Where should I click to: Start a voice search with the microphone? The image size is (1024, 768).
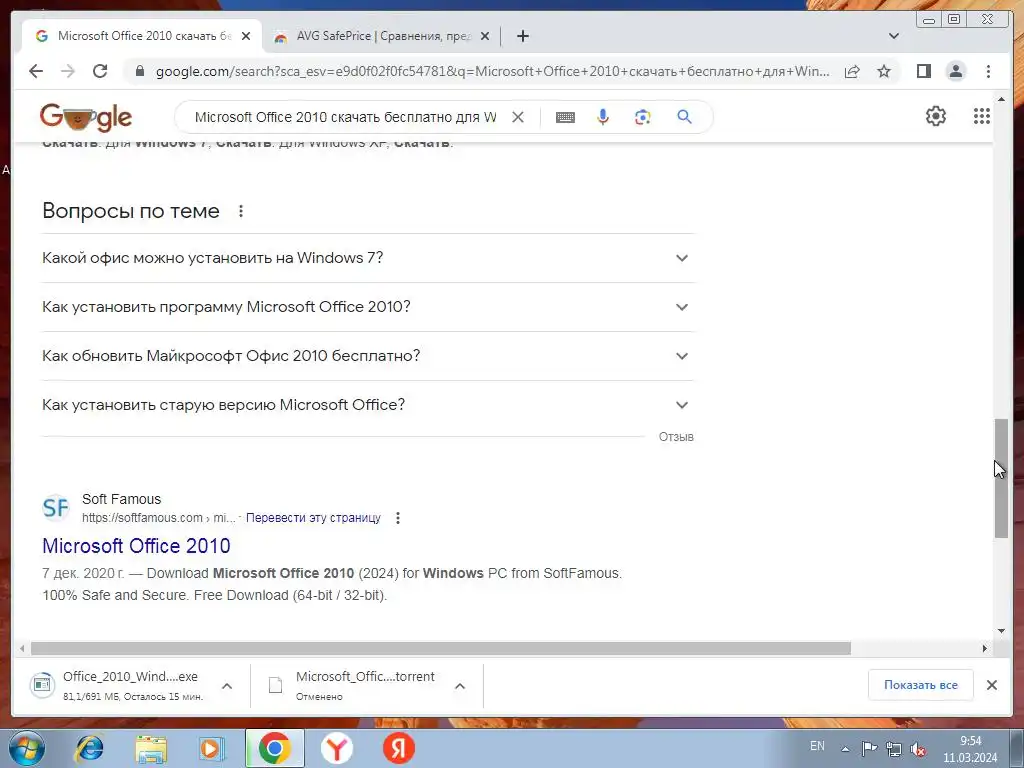pos(603,117)
